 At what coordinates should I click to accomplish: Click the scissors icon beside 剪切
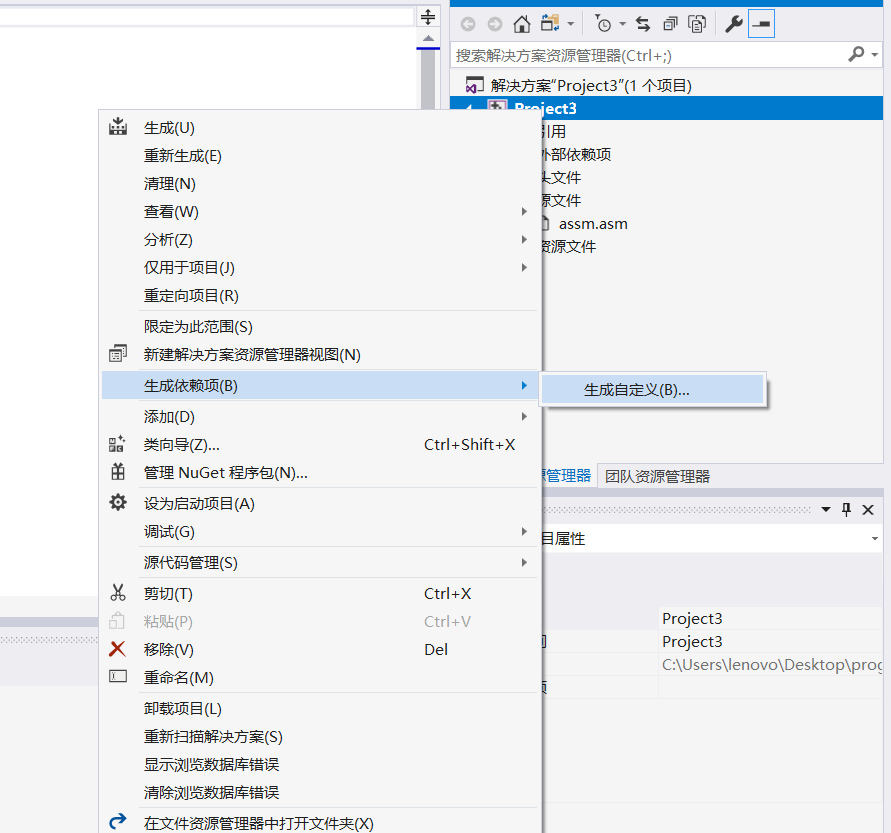[118, 593]
